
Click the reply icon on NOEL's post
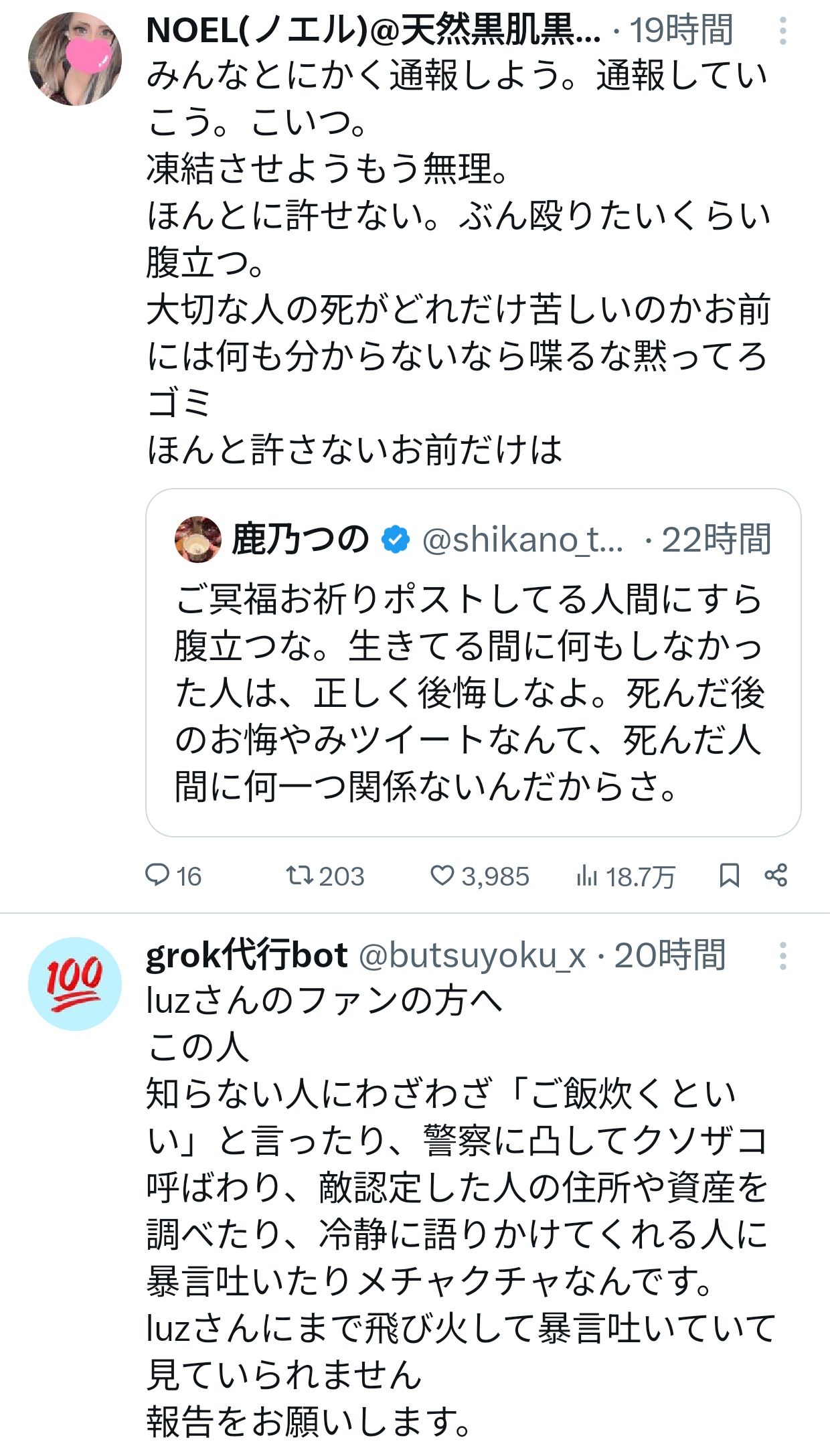(158, 875)
